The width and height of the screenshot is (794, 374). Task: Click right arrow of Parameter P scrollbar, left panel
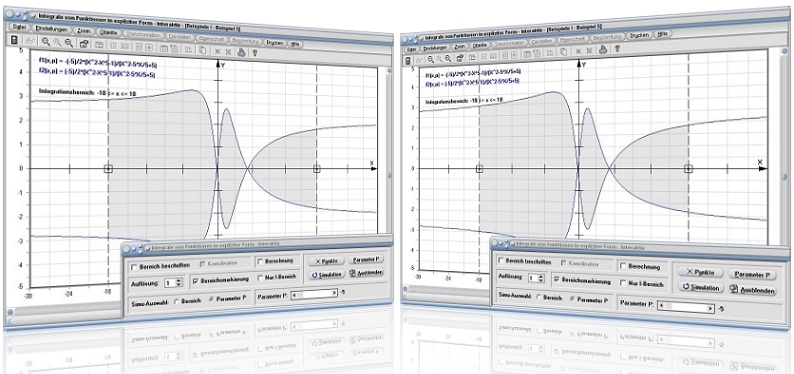point(334,293)
